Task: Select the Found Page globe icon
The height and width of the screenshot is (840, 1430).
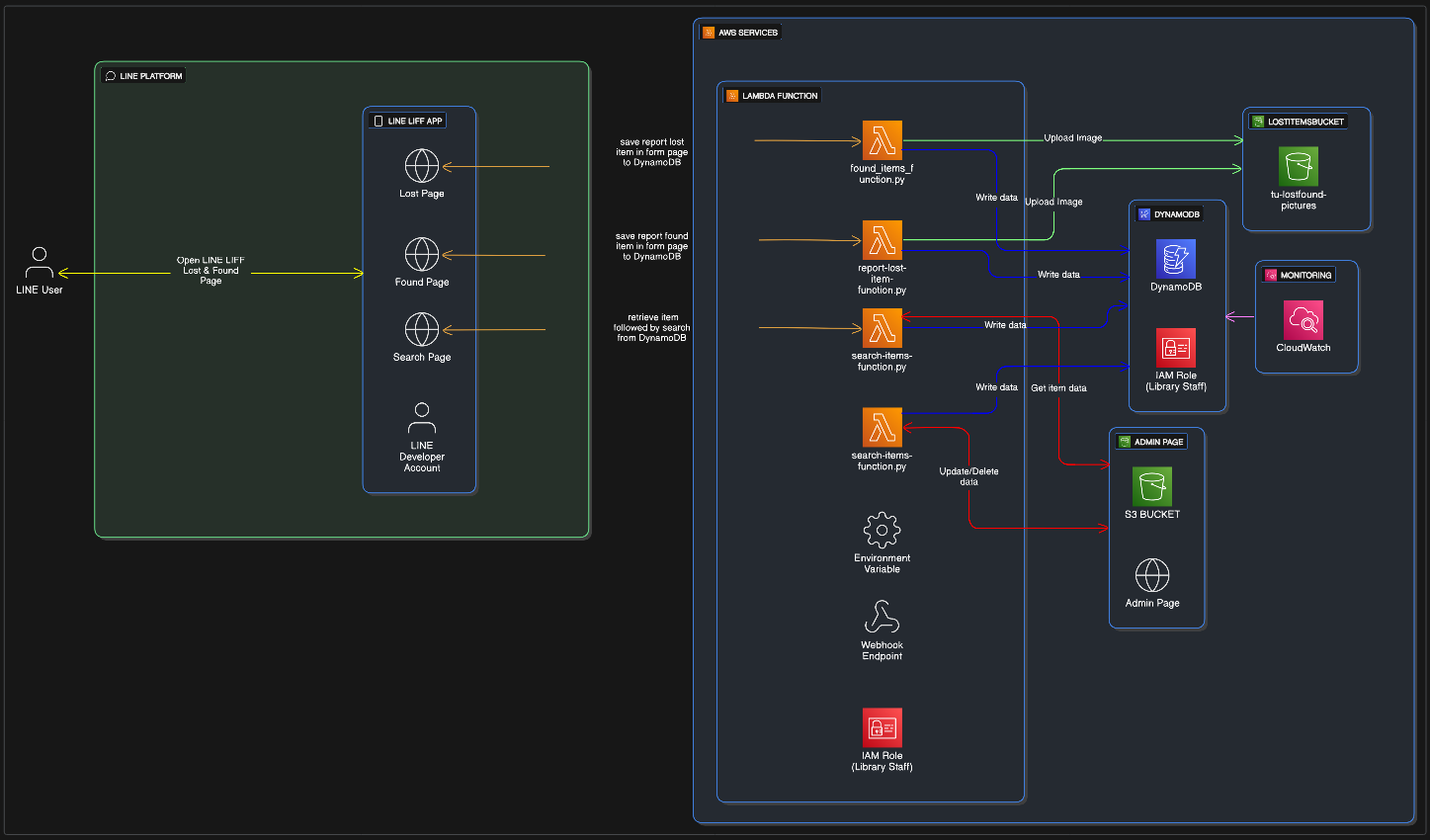Action: pos(422,255)
